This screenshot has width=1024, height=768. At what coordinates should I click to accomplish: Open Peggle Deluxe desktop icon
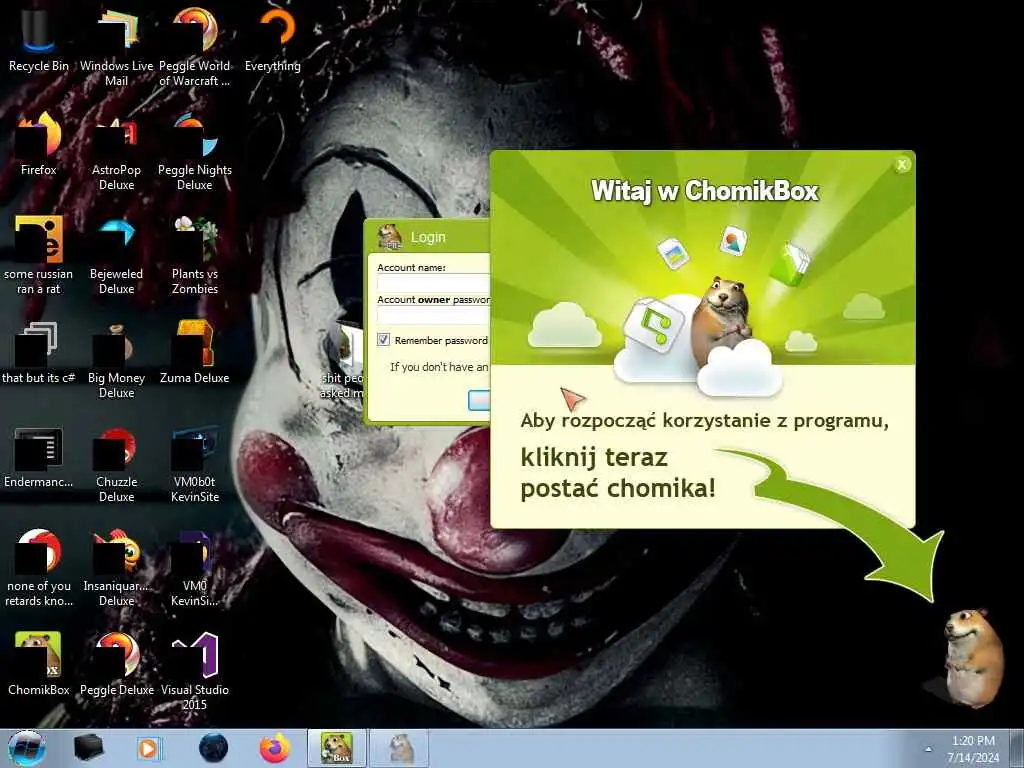[116, 663]
